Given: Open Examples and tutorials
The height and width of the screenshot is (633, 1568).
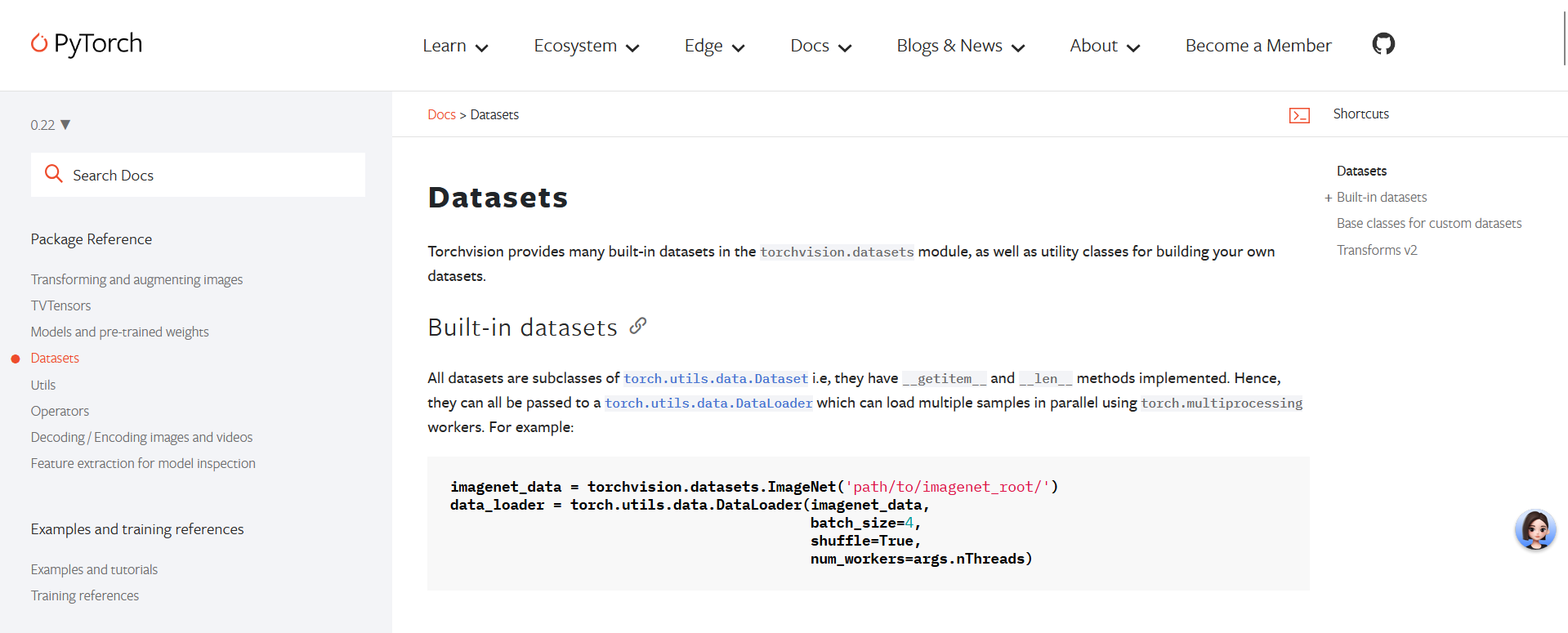Looking at the screenshot, I should pyautogui.click(x=94, y=569).
